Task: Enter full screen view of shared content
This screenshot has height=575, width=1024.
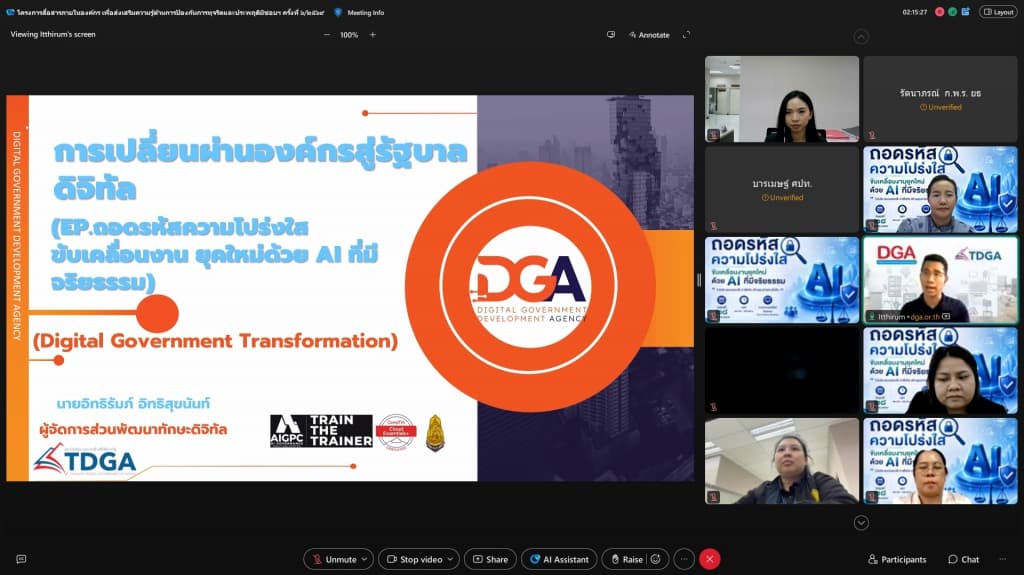Action: click(686, 35)
